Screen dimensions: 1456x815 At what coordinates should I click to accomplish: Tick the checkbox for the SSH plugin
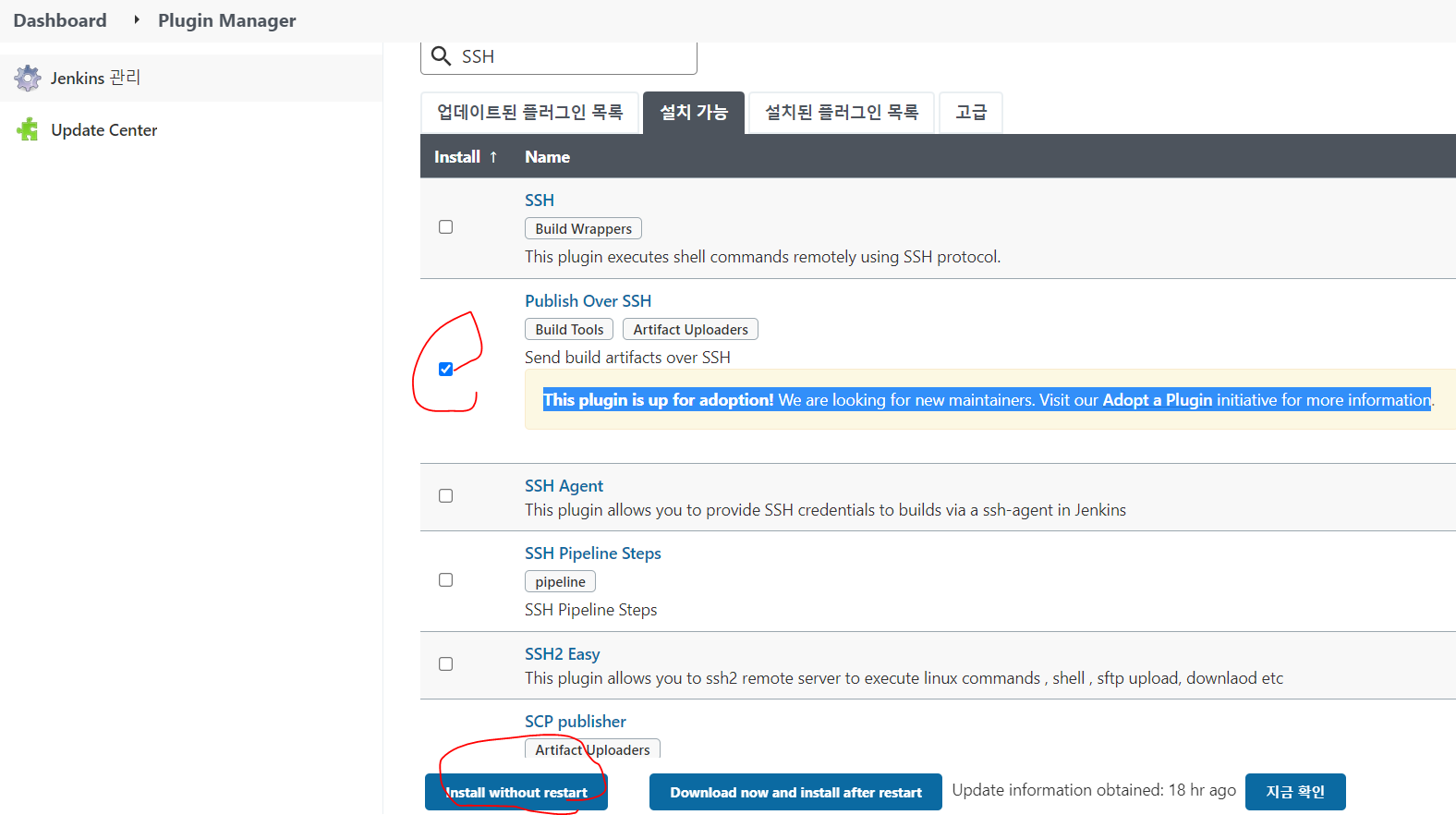(446, 227)
